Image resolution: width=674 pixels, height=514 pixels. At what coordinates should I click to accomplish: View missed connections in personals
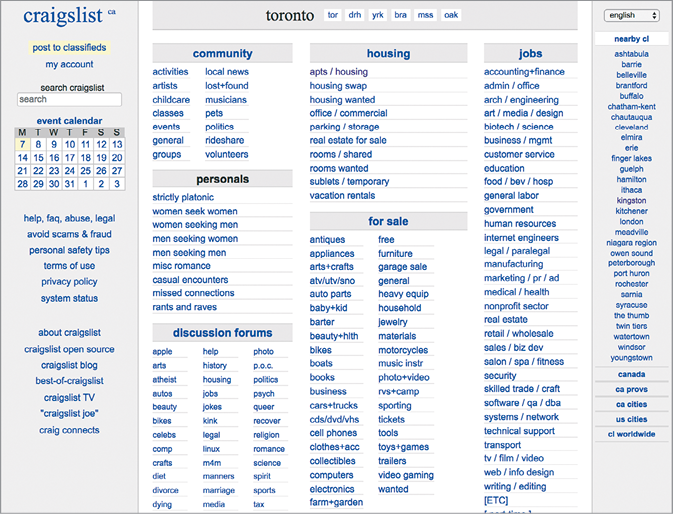click(194, 293)
